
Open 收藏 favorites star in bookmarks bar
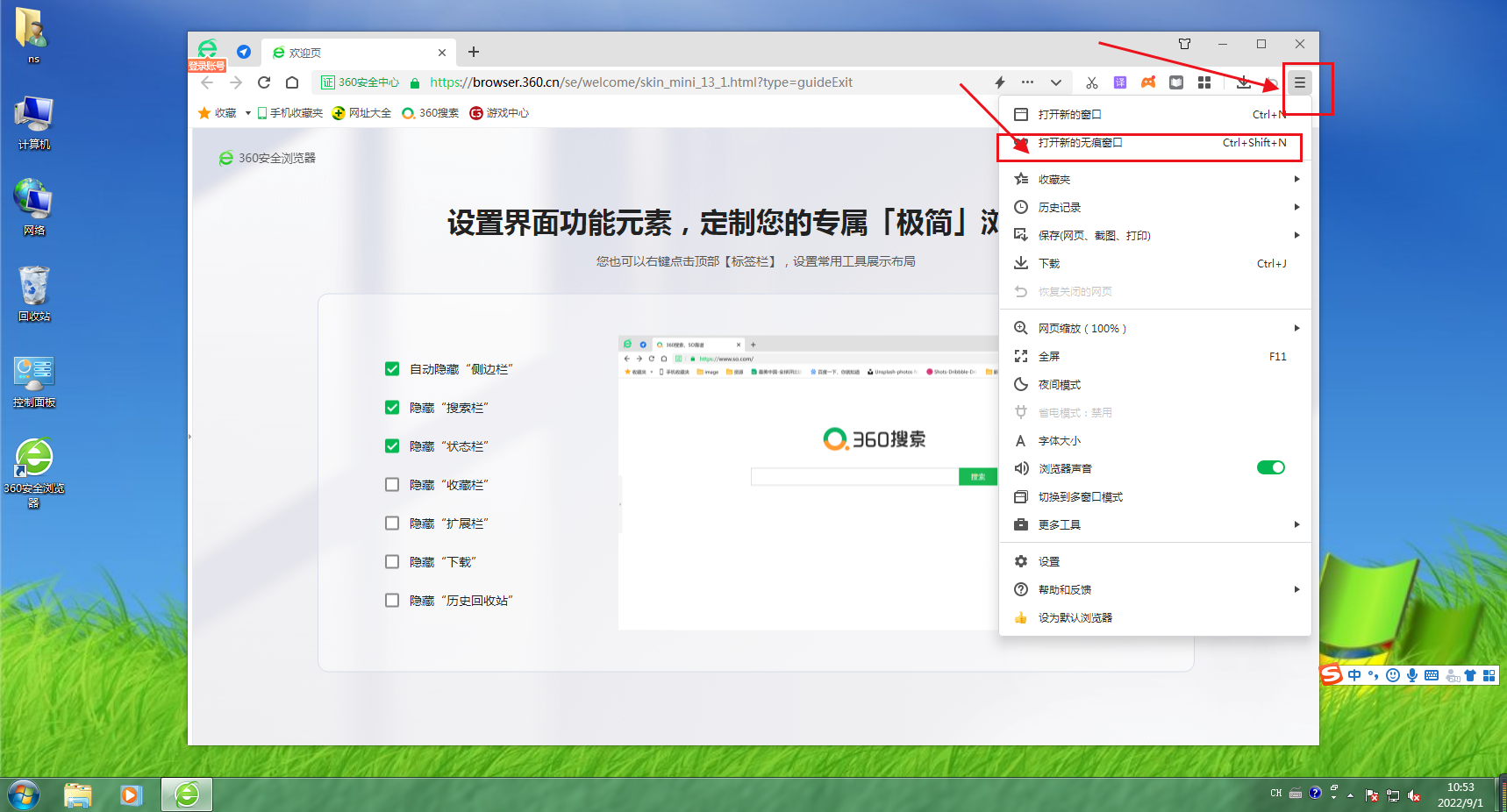218,113
